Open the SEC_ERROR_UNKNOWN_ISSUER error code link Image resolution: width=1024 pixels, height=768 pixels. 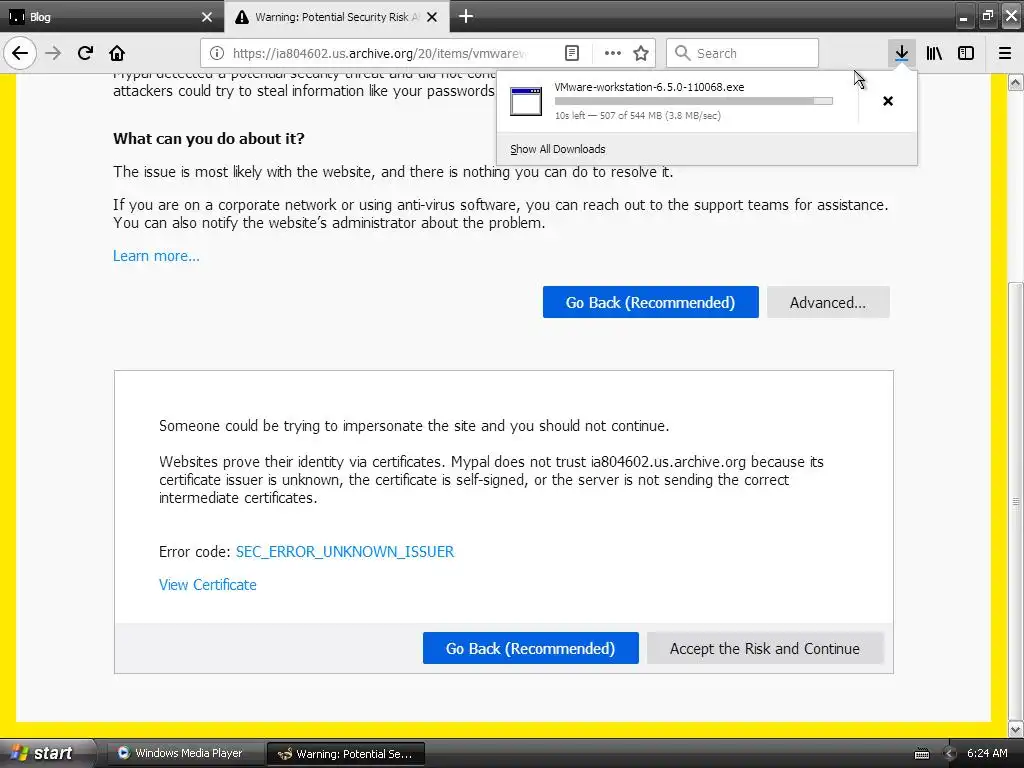pos(345,551)
